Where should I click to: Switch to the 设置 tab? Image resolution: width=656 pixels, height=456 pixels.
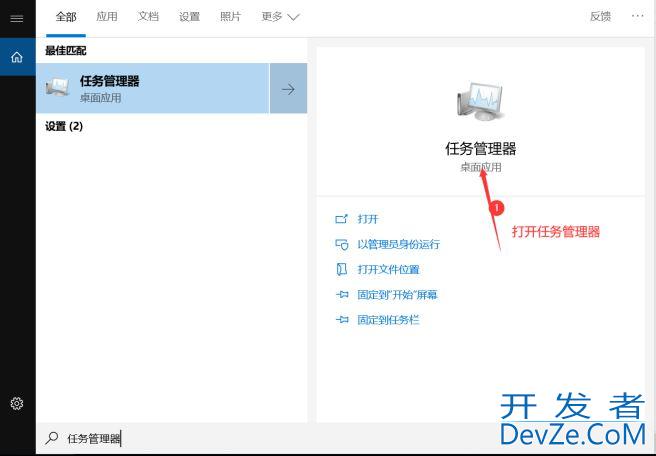189,17
